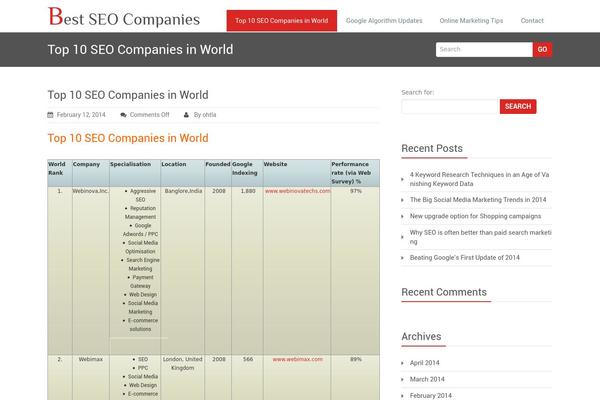This screenshot has height=400, width=600.
Task: Open Why SEO is often better than paid search post
Action: point(480,237)
